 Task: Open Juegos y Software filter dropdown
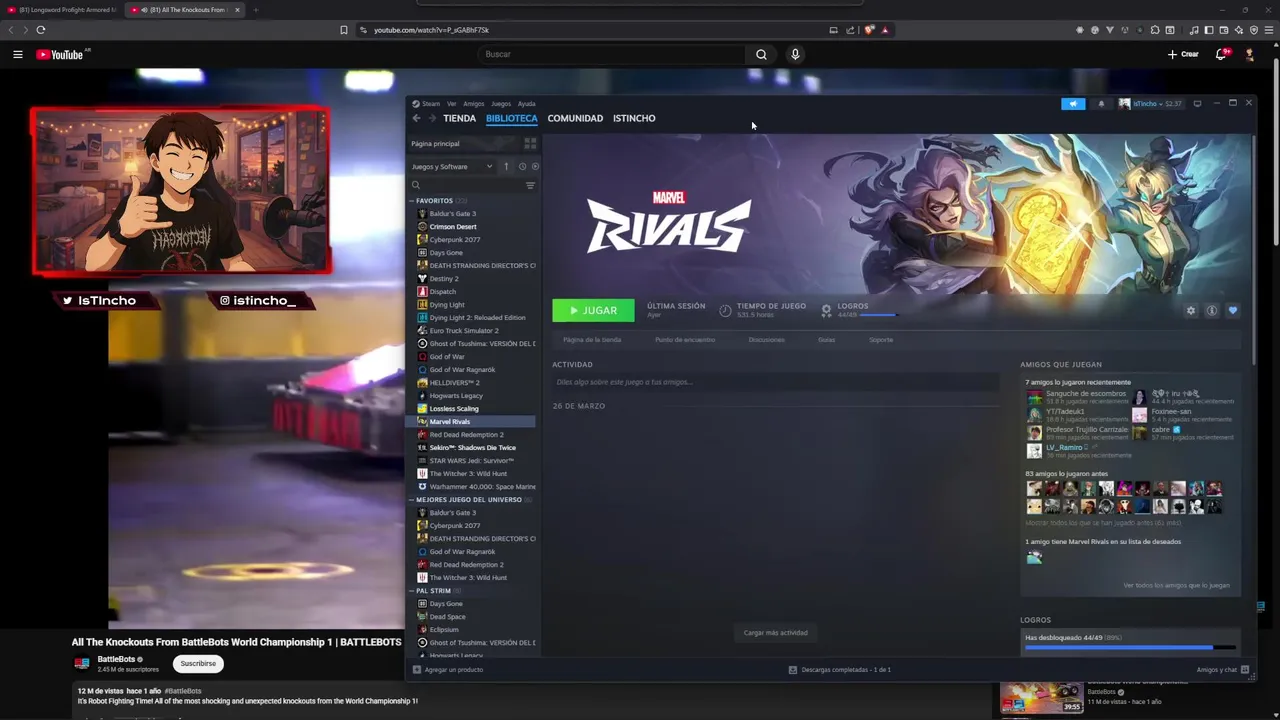(x=452, y=166)
